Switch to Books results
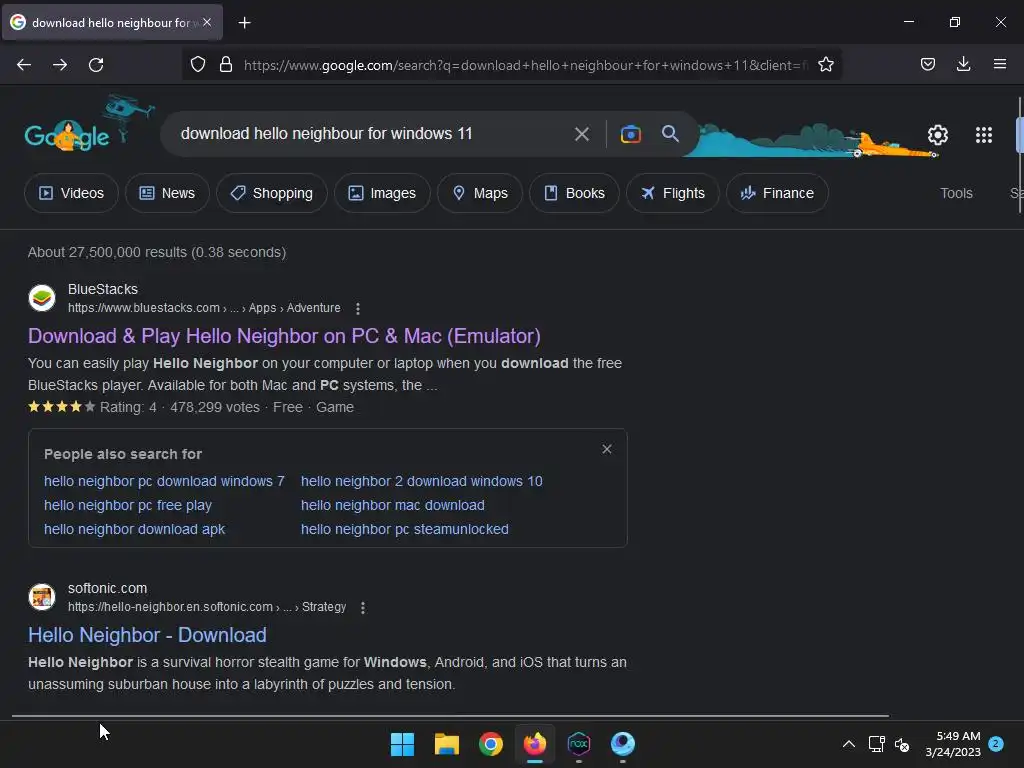Viewport: 1024px width, 768px height. click(574, 193)
